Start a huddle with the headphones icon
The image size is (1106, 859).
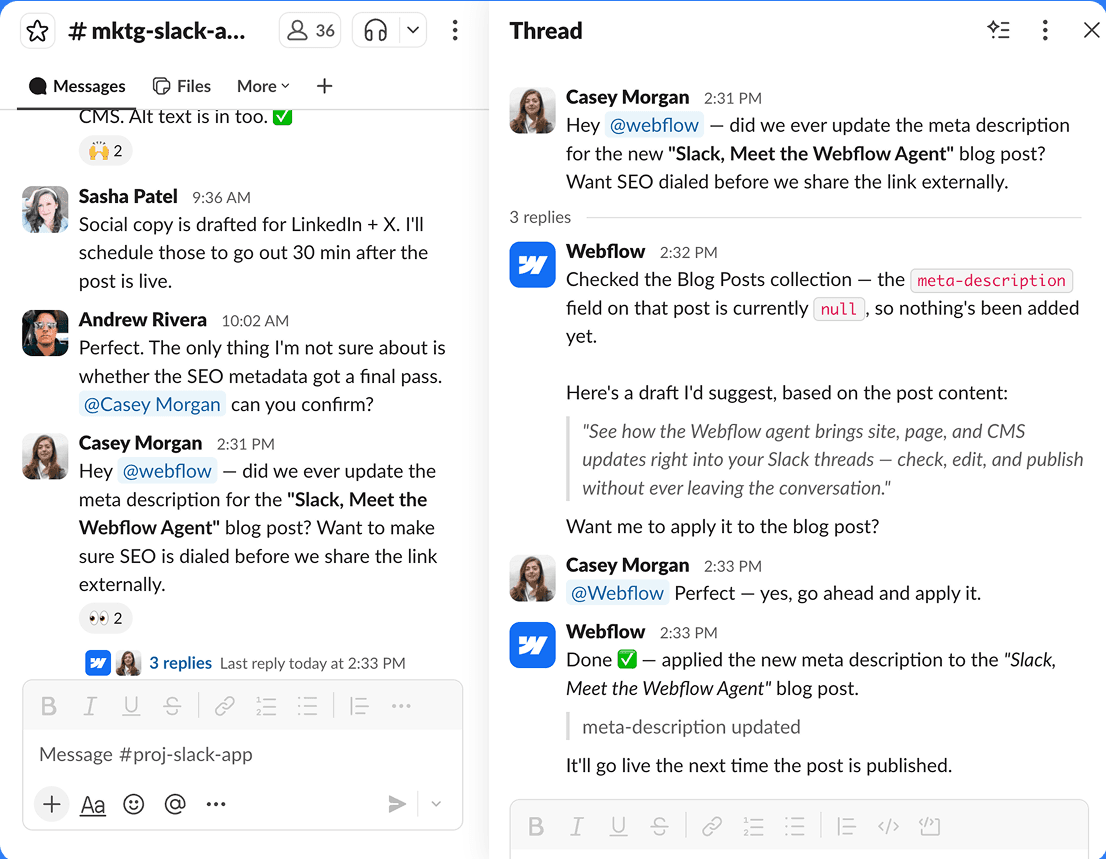[376, 31]
